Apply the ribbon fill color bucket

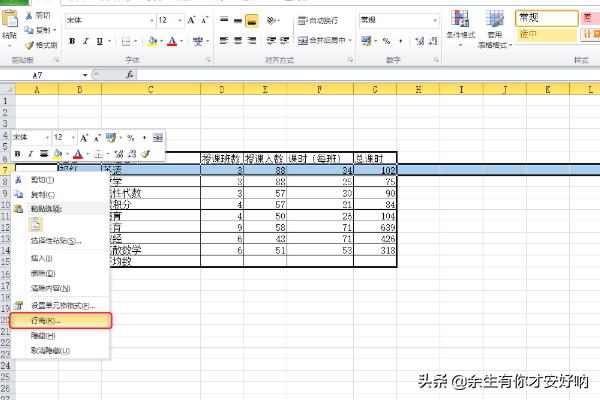(152, 41)
